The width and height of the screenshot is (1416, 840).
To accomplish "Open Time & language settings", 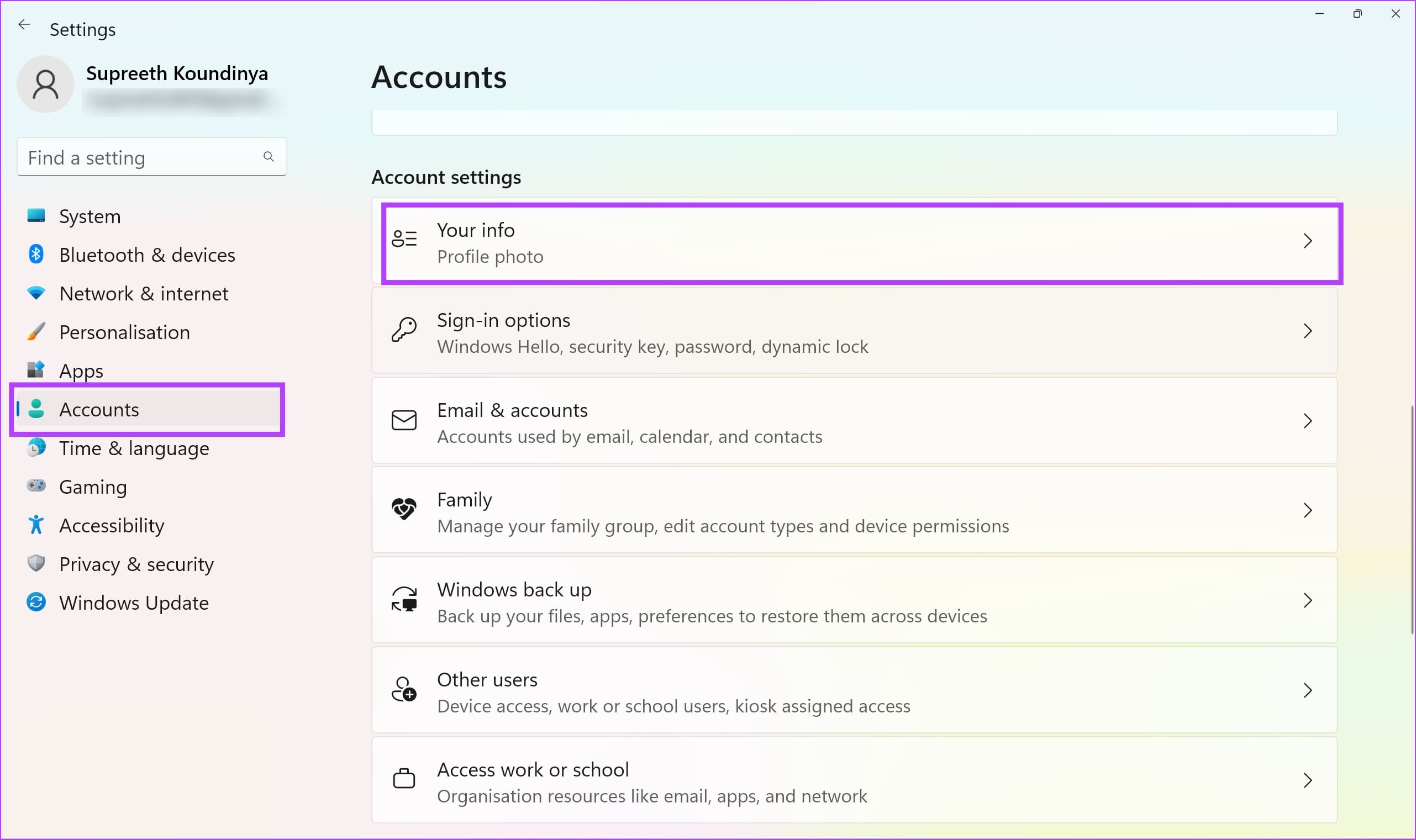I will pyautogui.click(x=134, y=448).
